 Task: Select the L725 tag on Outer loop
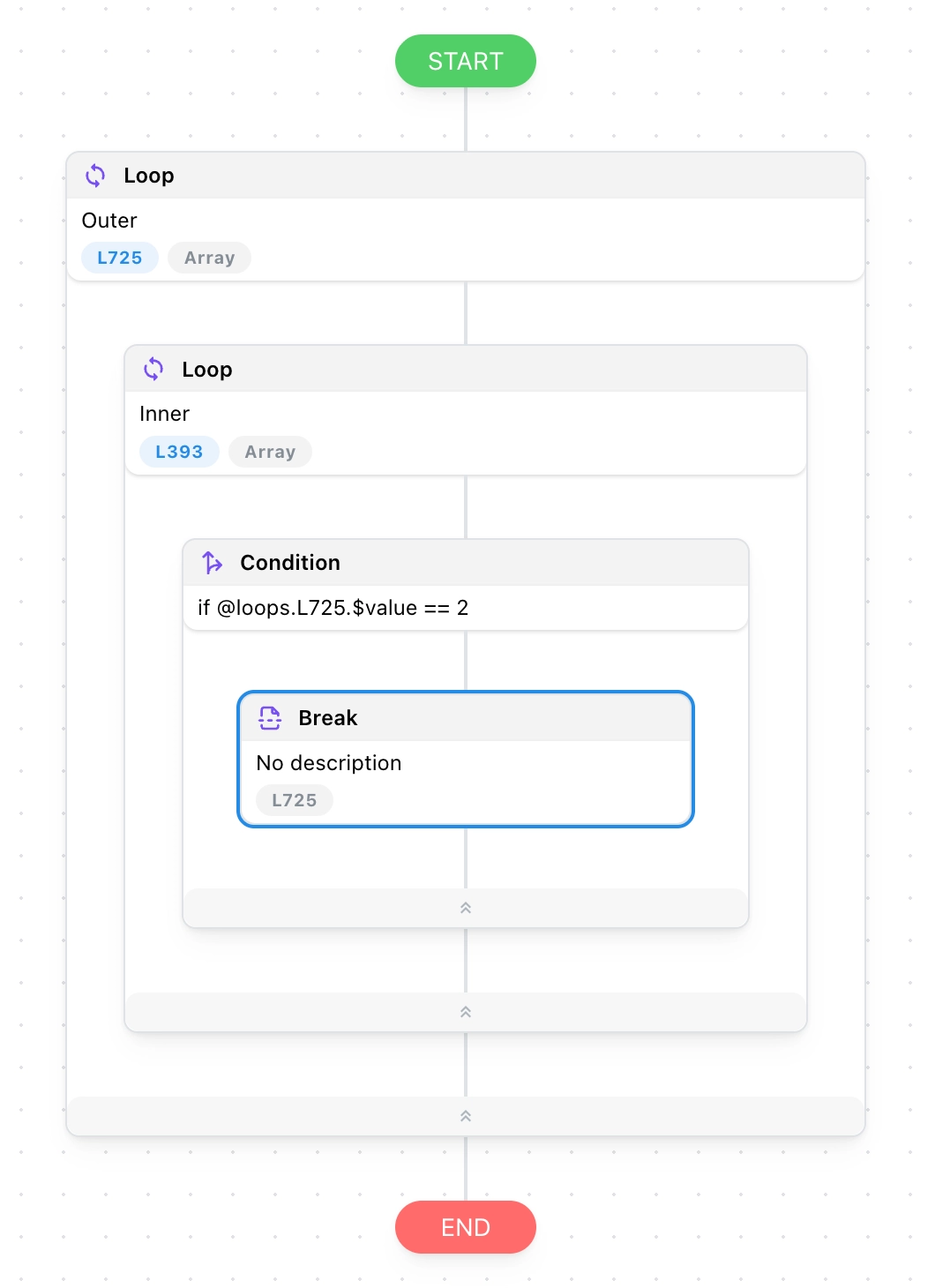[120, 258]
